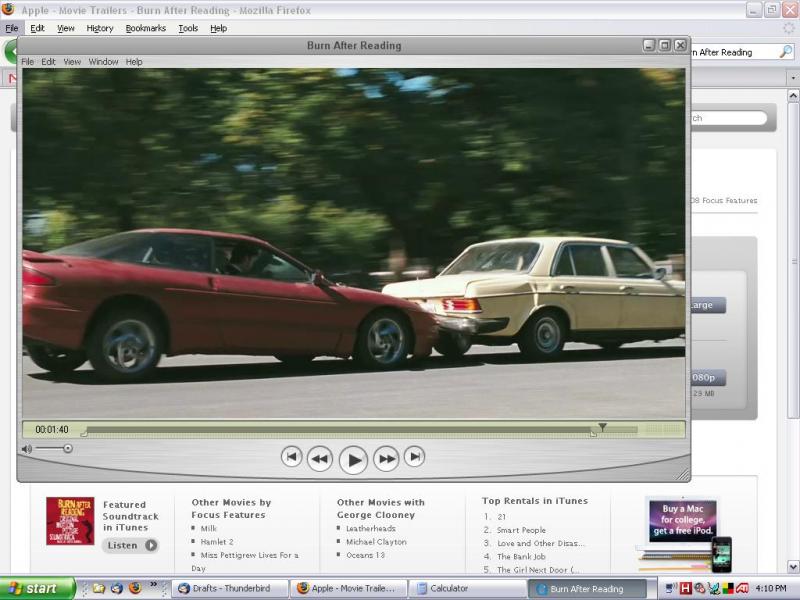This screenshot has width=800, height=600.
Task: Open the QuickTime Window menu
Action: click(x=103, y=62)
